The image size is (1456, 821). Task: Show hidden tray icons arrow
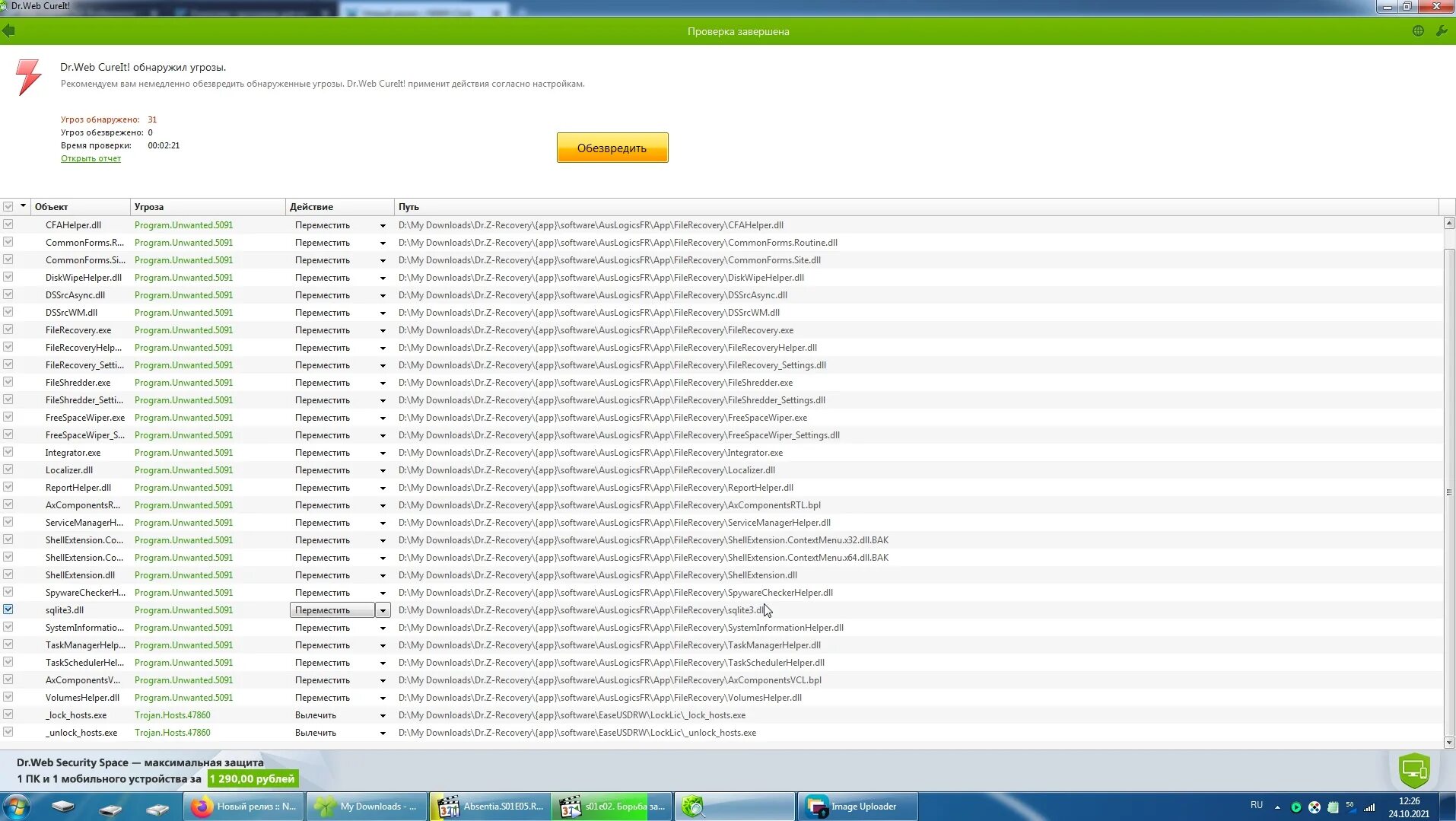click(x=1278, y=807)
